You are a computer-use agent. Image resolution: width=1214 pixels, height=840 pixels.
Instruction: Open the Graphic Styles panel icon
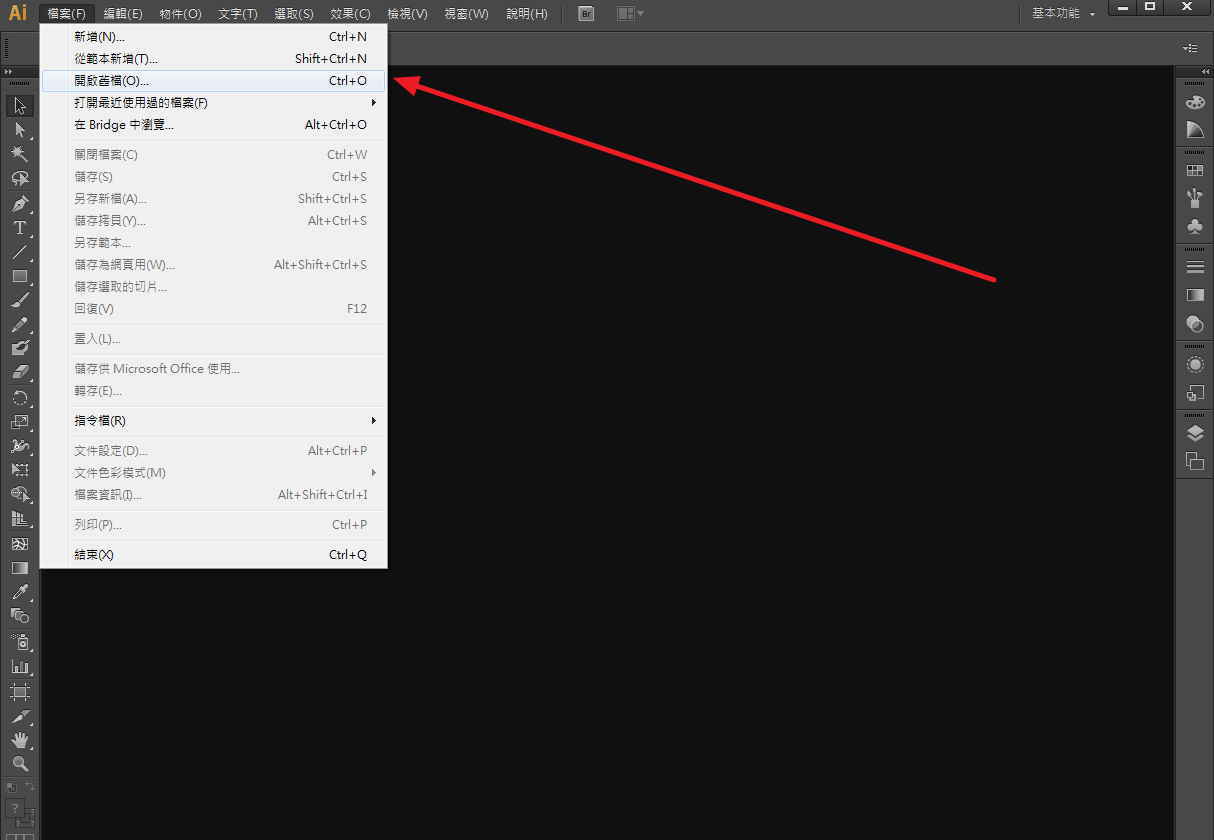(1195, 392)
